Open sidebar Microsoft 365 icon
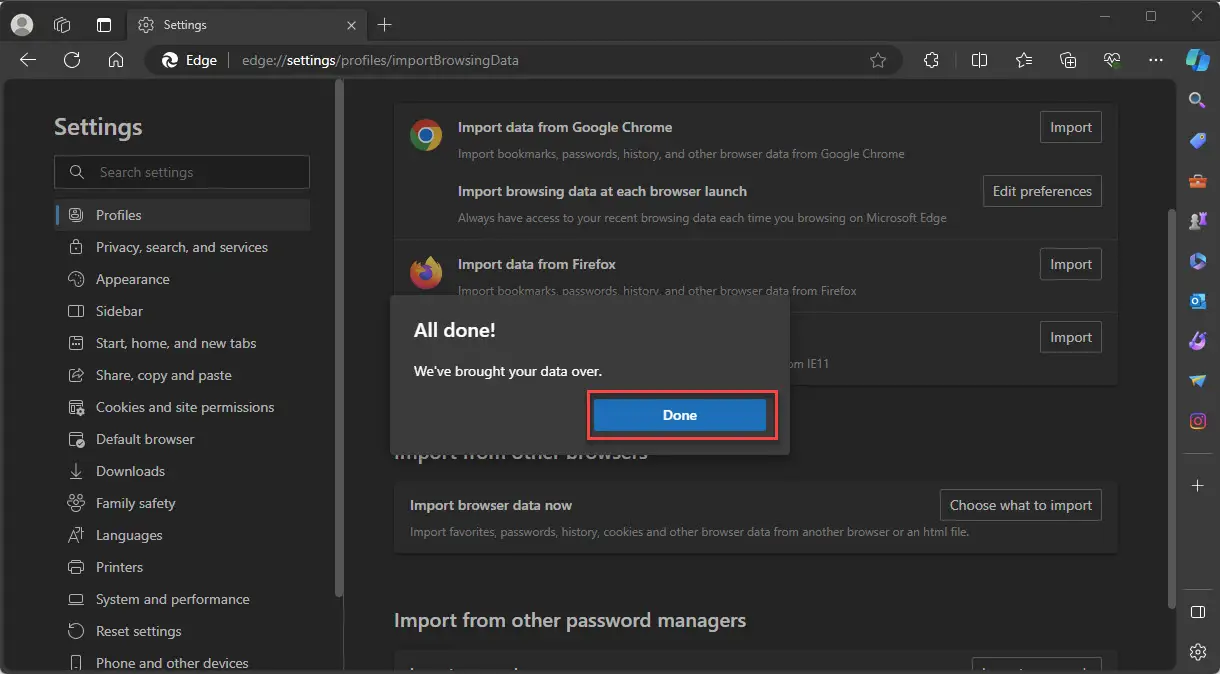Screen dimensions: 1220x674 point(1197,261)
